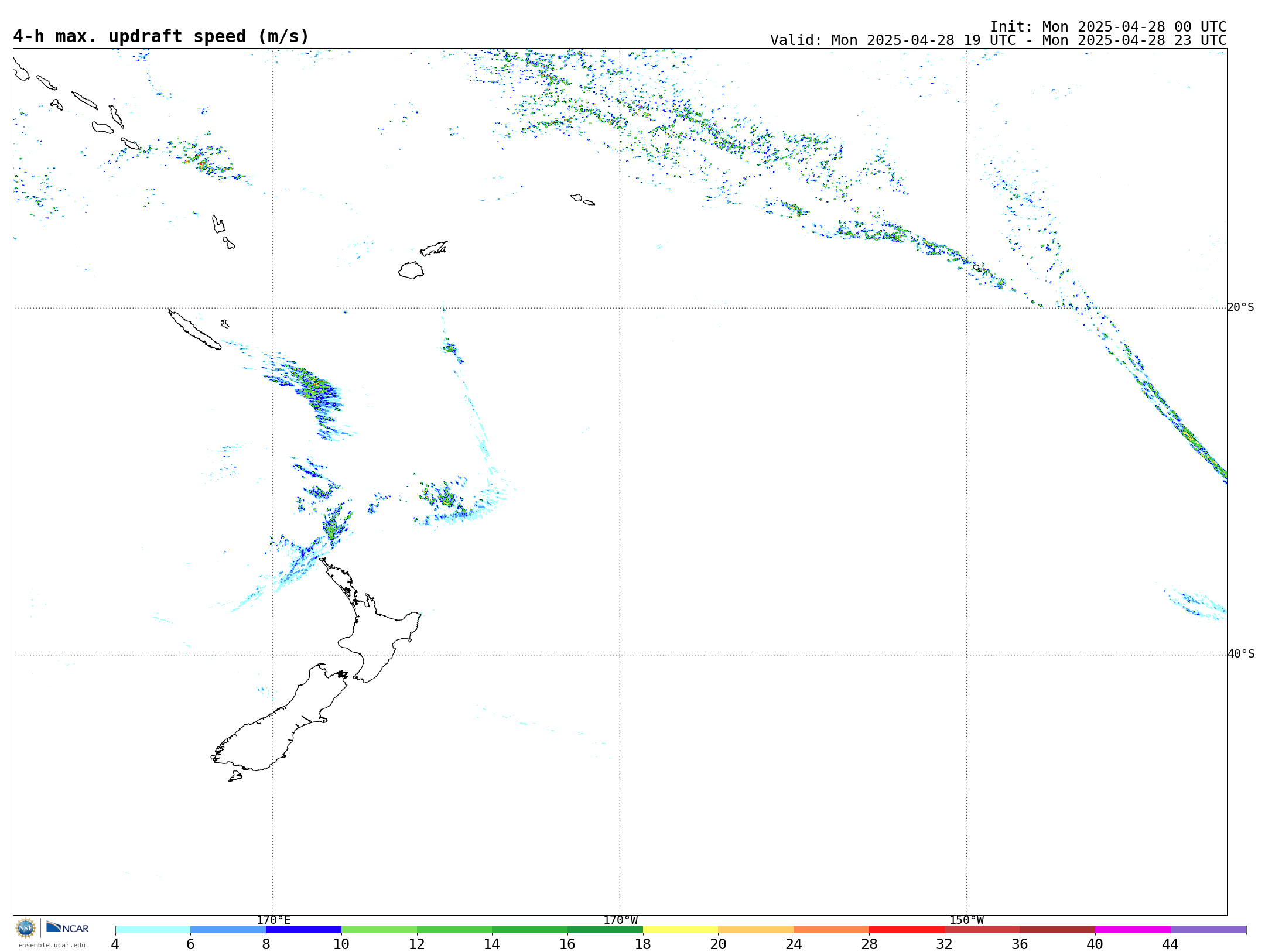The image size is (1265, 952).
Task: Click the 40°S latitude label
Action: pos(1240,654)
